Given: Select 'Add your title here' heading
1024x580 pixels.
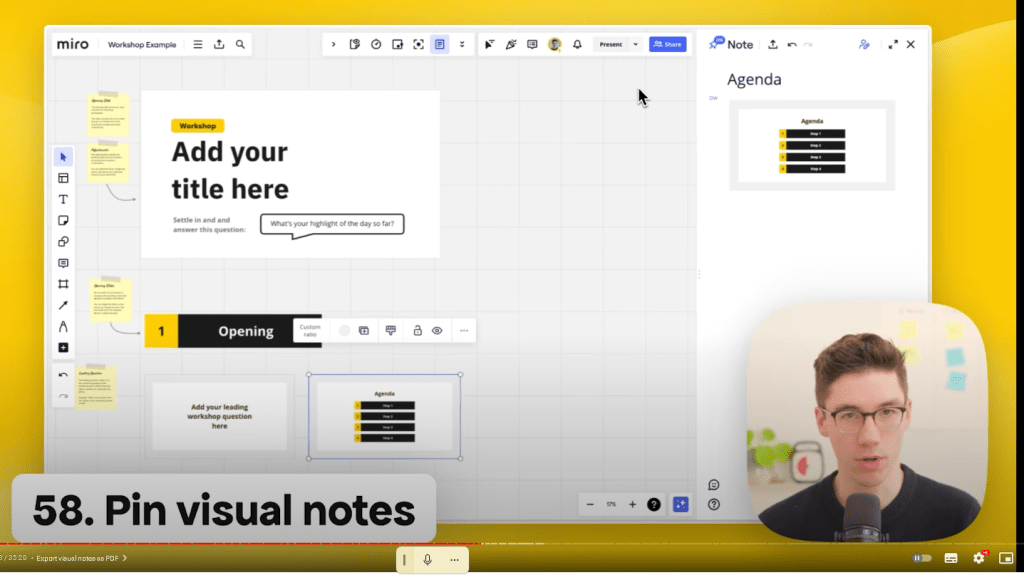Looking at the screenshot, I should click(230, 170).
